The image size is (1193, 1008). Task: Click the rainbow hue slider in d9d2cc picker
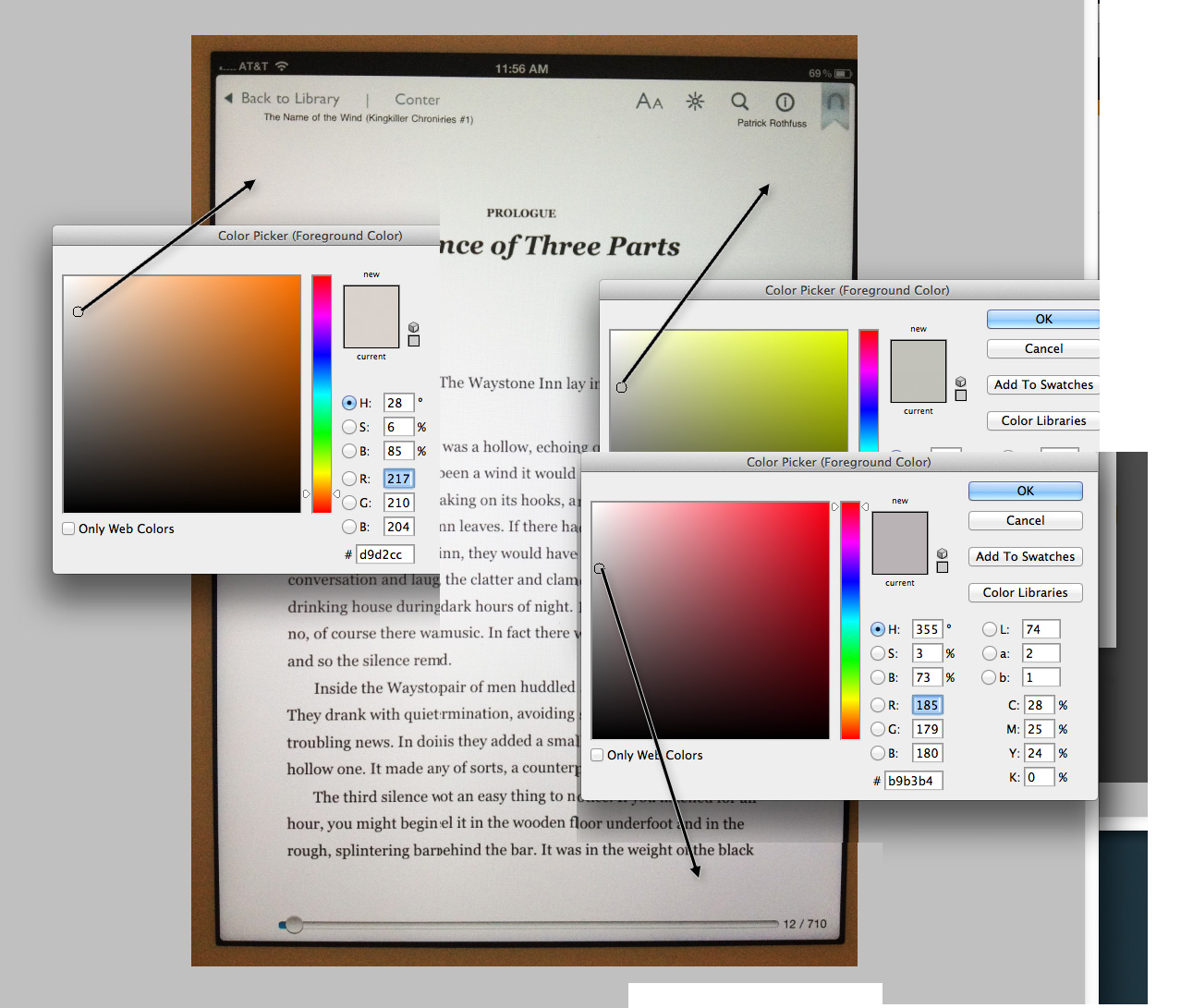(322, 394)
